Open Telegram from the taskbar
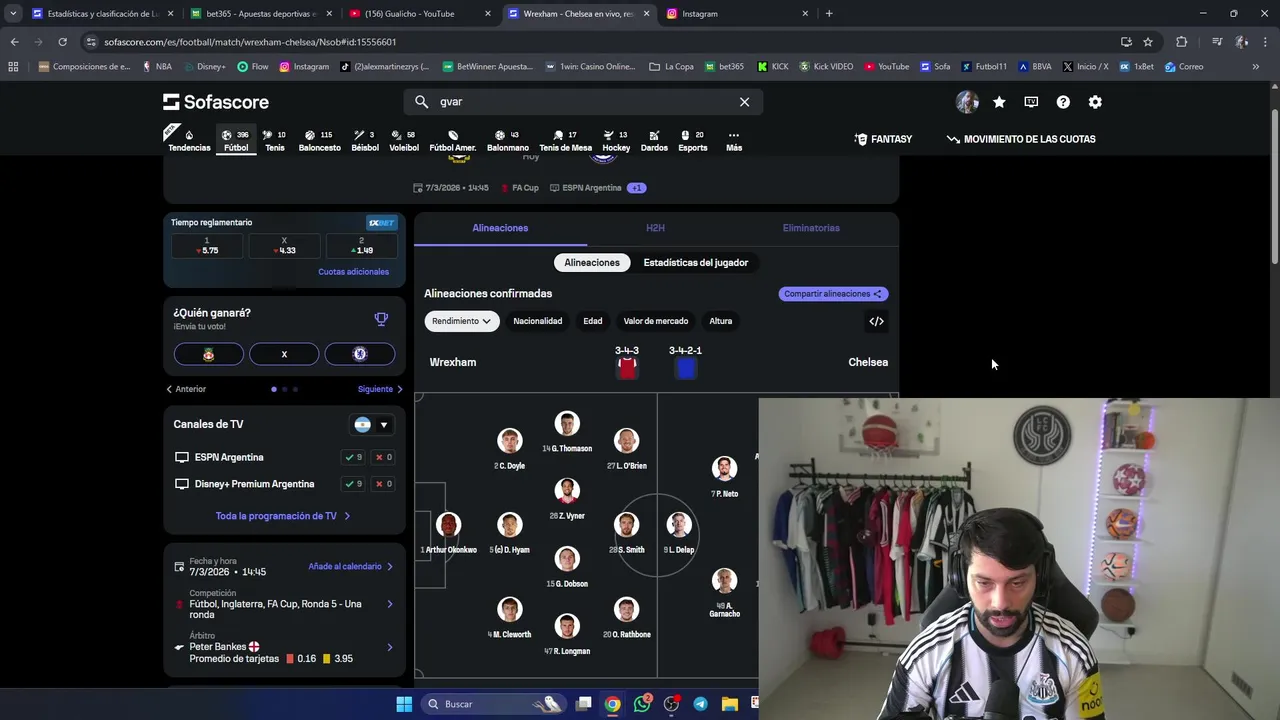The width and height of the screenshot is (1280, 720). (700, 704)
